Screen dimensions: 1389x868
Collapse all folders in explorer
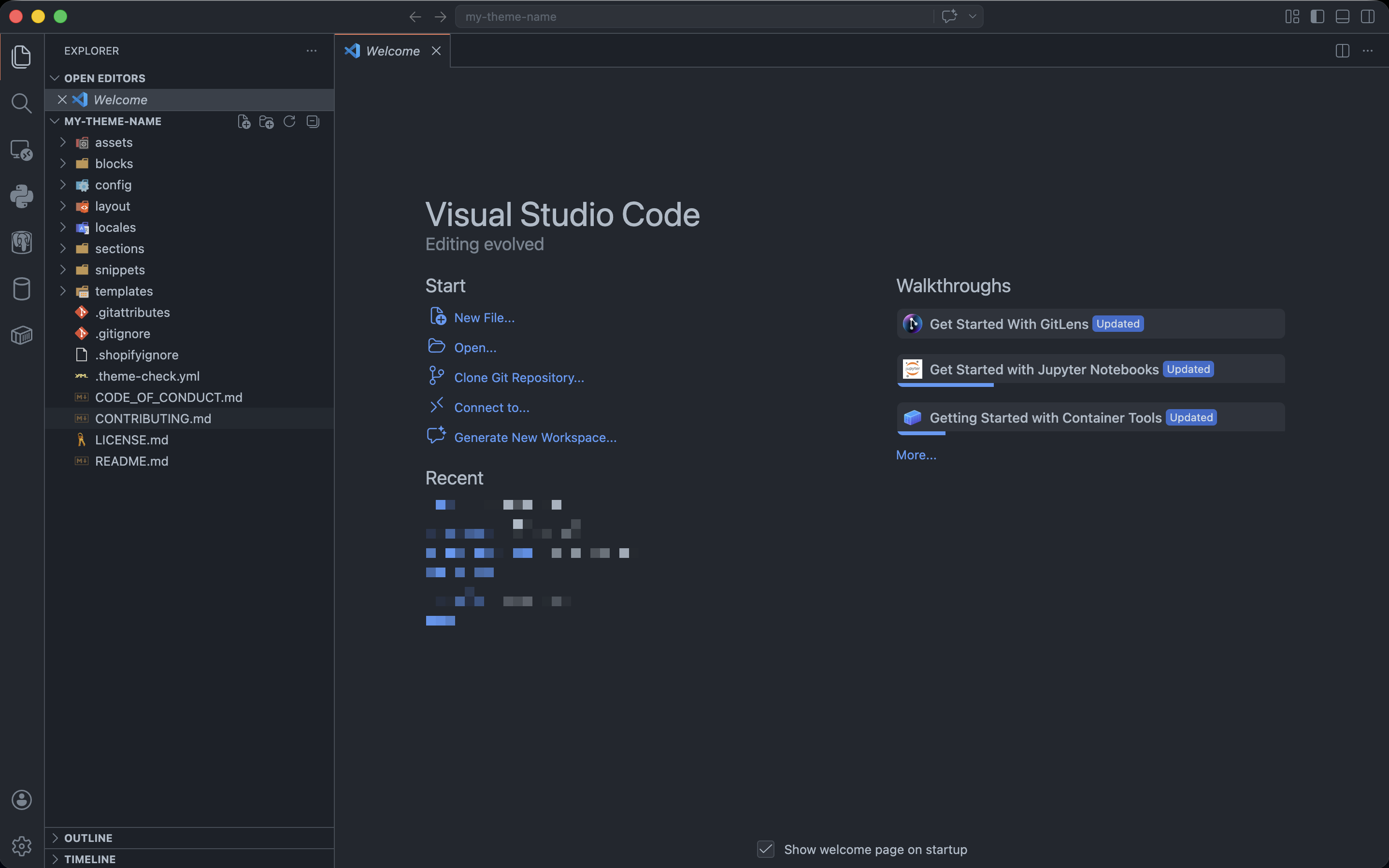tap(313, 122)
